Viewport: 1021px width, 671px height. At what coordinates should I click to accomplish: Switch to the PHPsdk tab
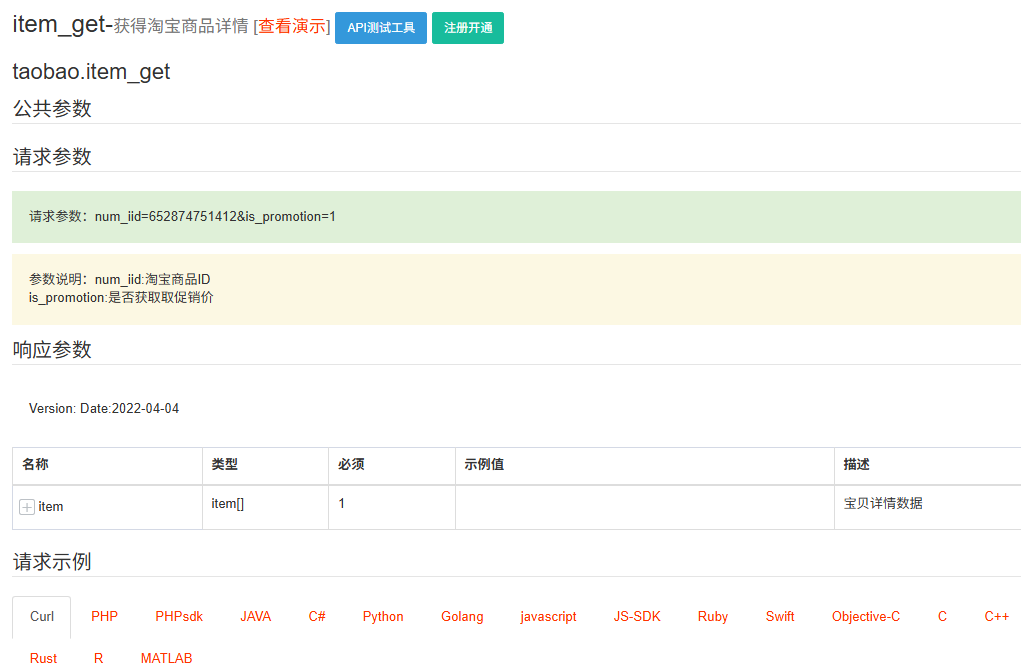[x=179, y=616]
